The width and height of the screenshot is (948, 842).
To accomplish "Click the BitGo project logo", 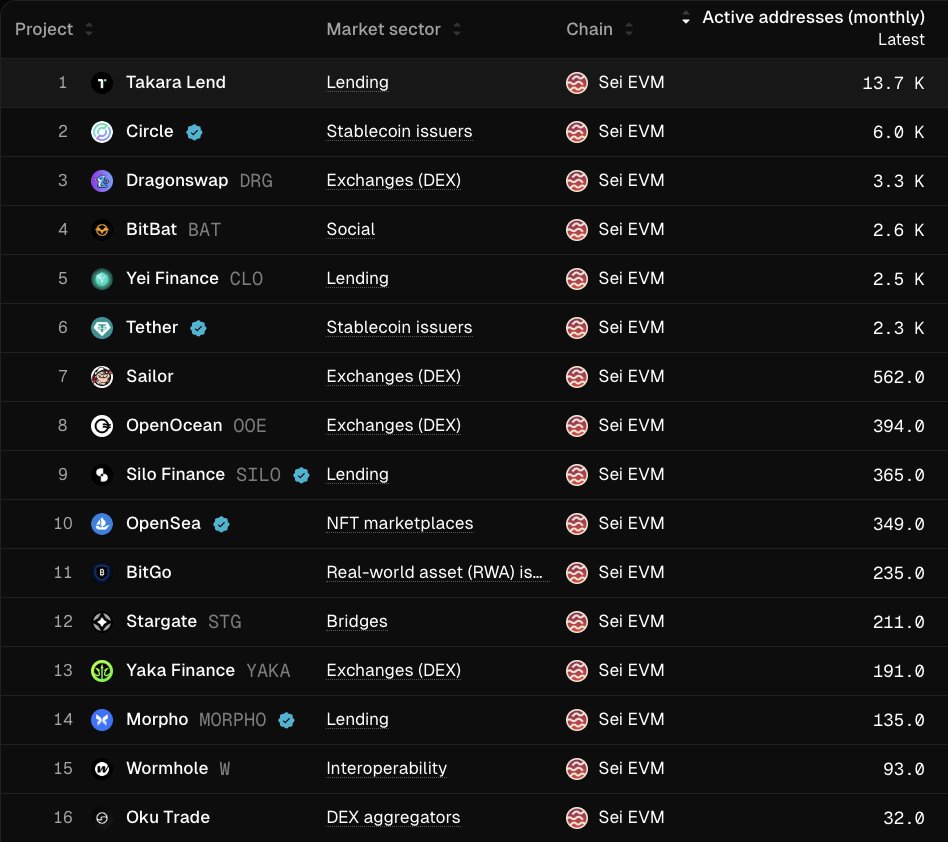I will pyautogui.click(x=102, y=572).
